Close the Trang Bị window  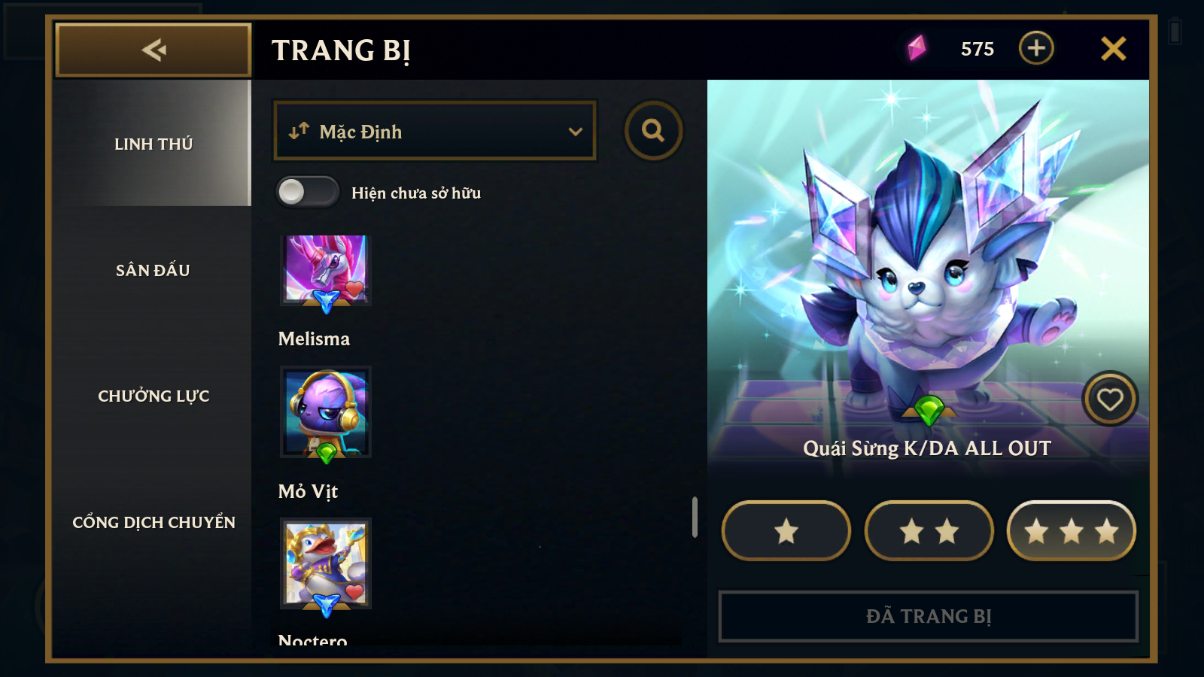coord(1113,48)
